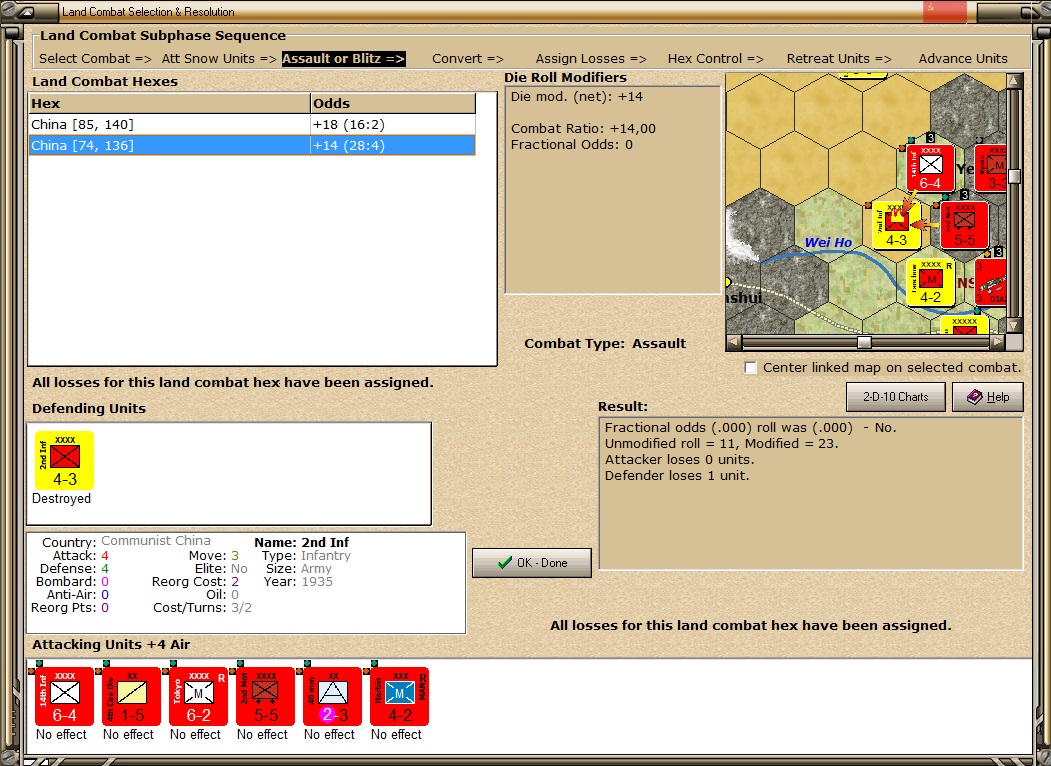The height and width of the screenshot is (766, 1051).
Task: Click the OK - Done button
Action: pyautogui.click(x=532, y=563)
